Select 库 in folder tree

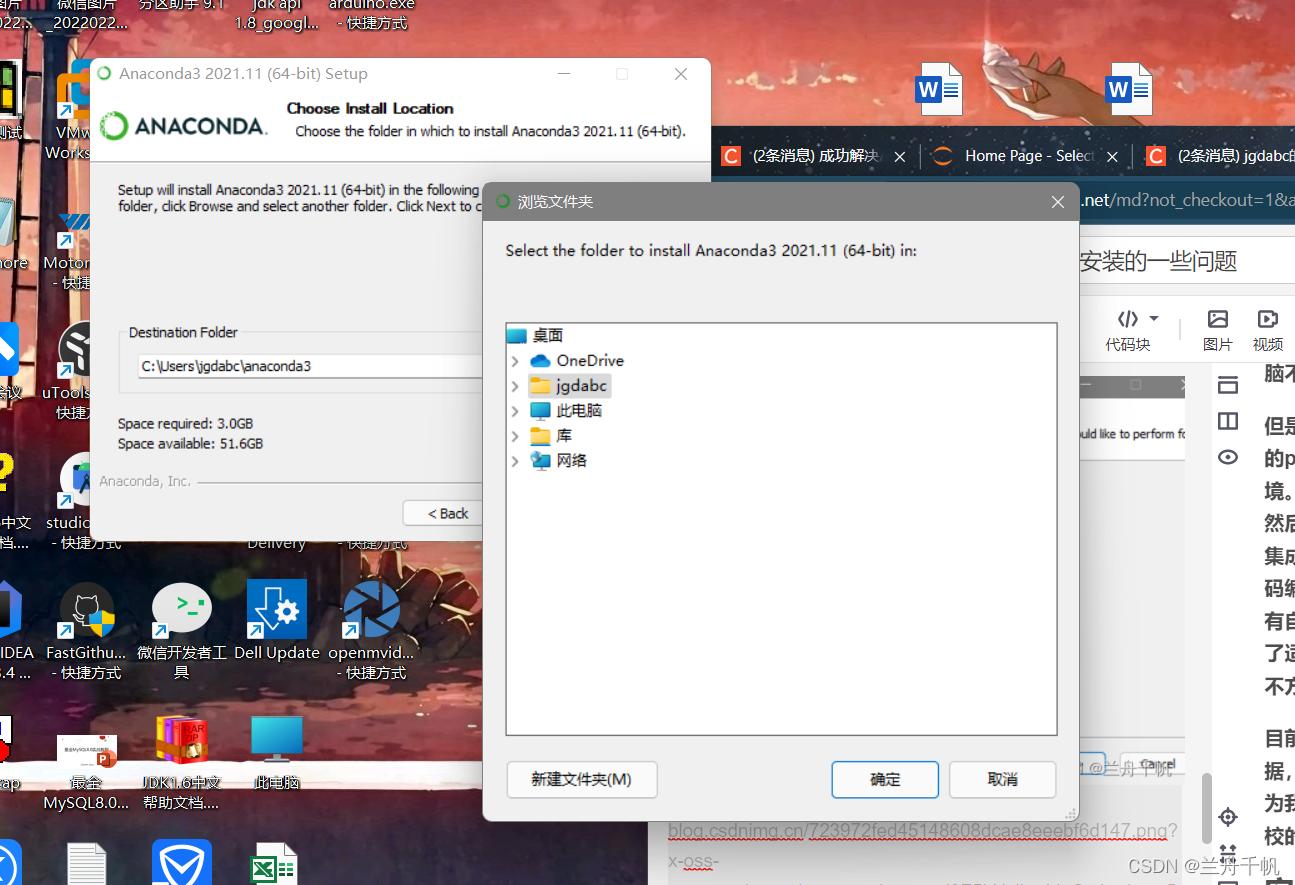[x=551, y=436]
